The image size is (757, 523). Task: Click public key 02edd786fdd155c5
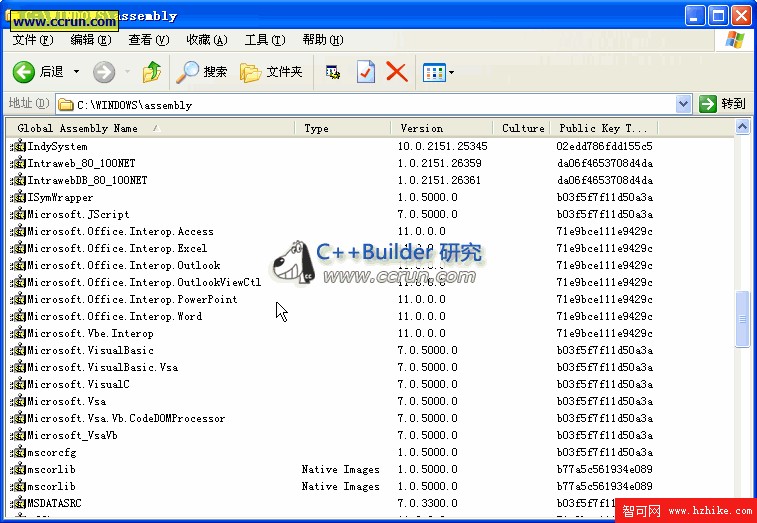coord(604,146)
